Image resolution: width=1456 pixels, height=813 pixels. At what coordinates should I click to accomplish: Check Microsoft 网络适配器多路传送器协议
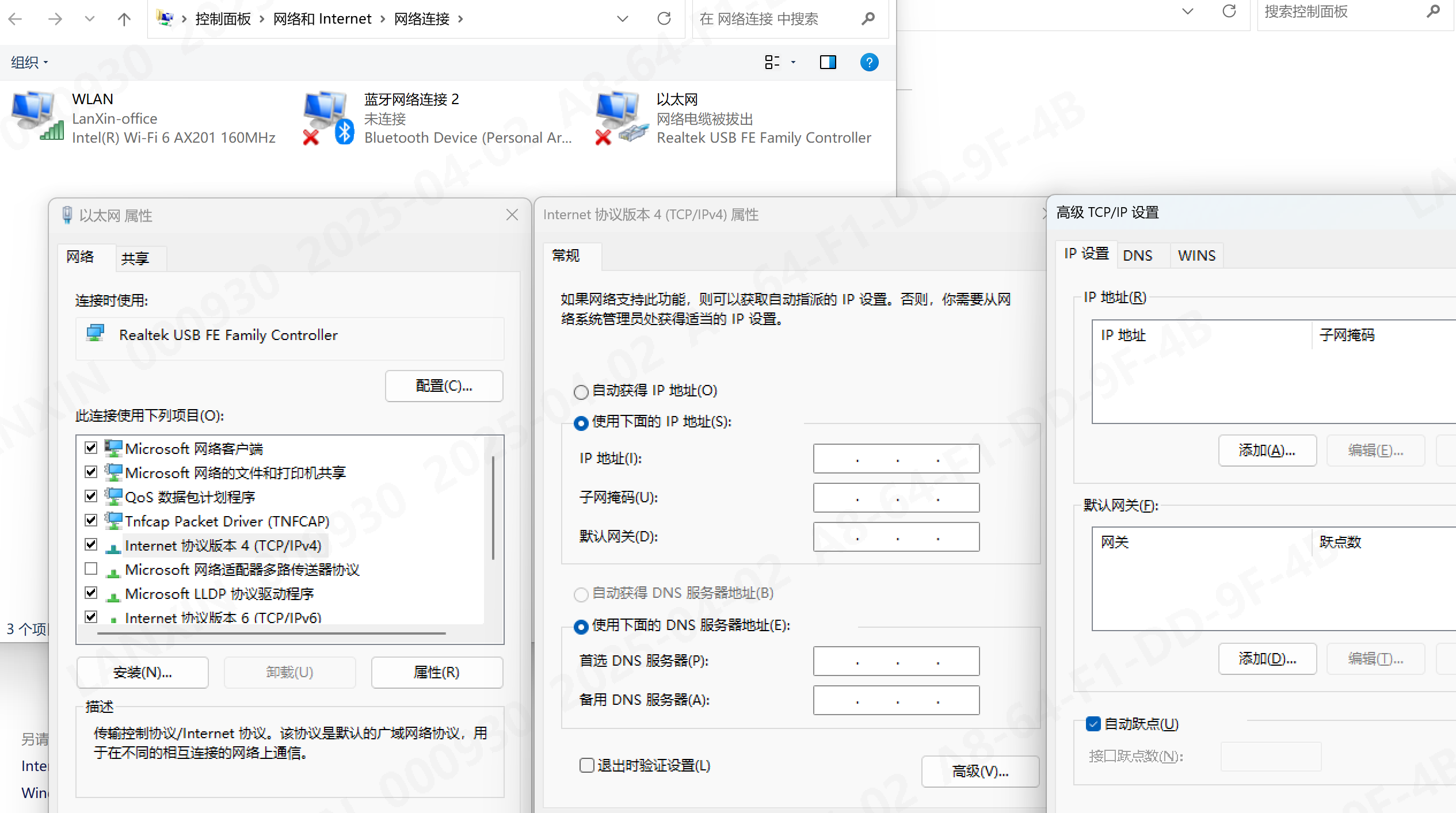(x=90, y=568)
